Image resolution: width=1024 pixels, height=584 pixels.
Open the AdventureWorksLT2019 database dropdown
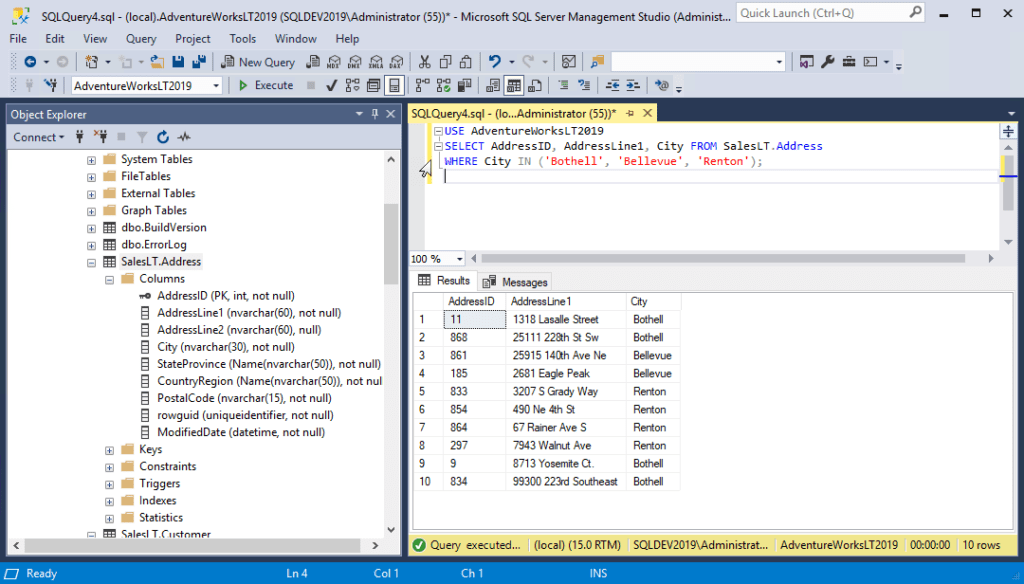coord(216,86)
